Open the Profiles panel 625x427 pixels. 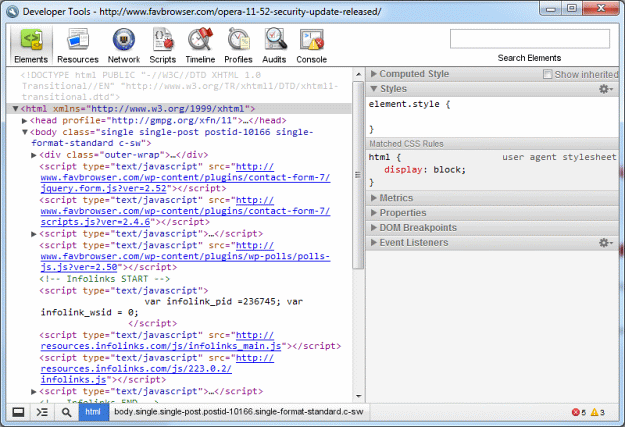point(238,45)
